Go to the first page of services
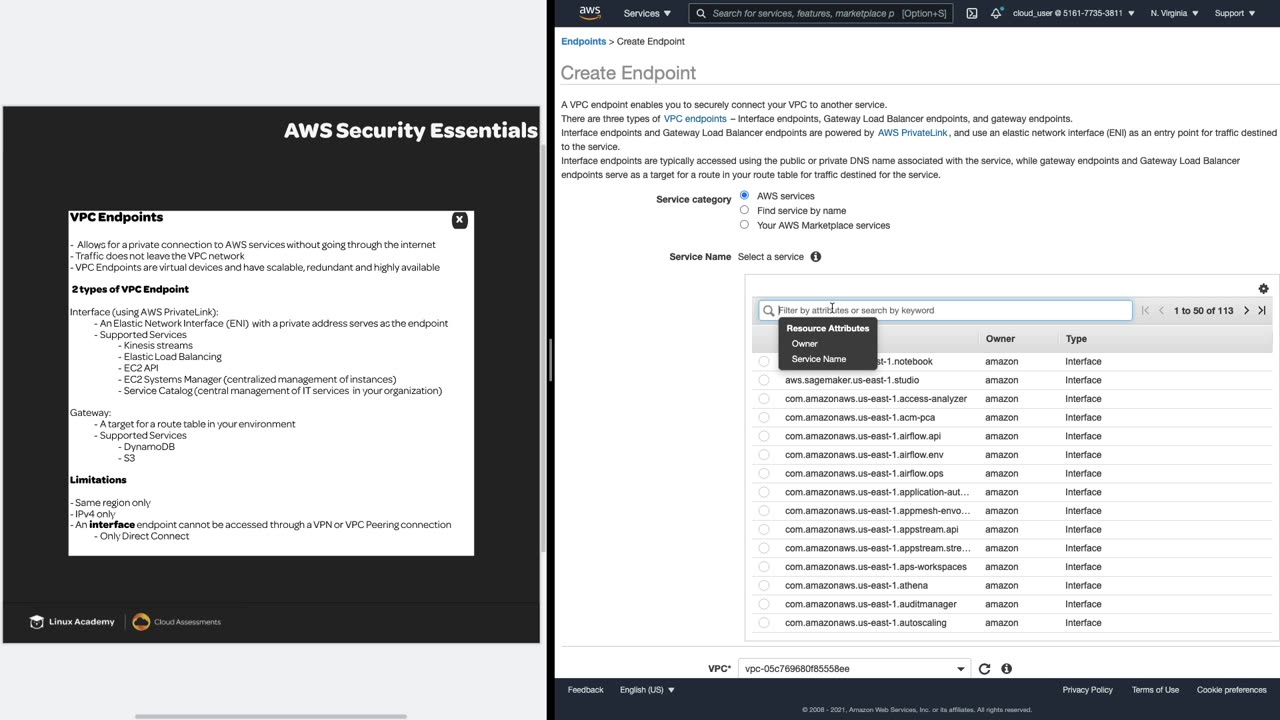 (1145, 311)
